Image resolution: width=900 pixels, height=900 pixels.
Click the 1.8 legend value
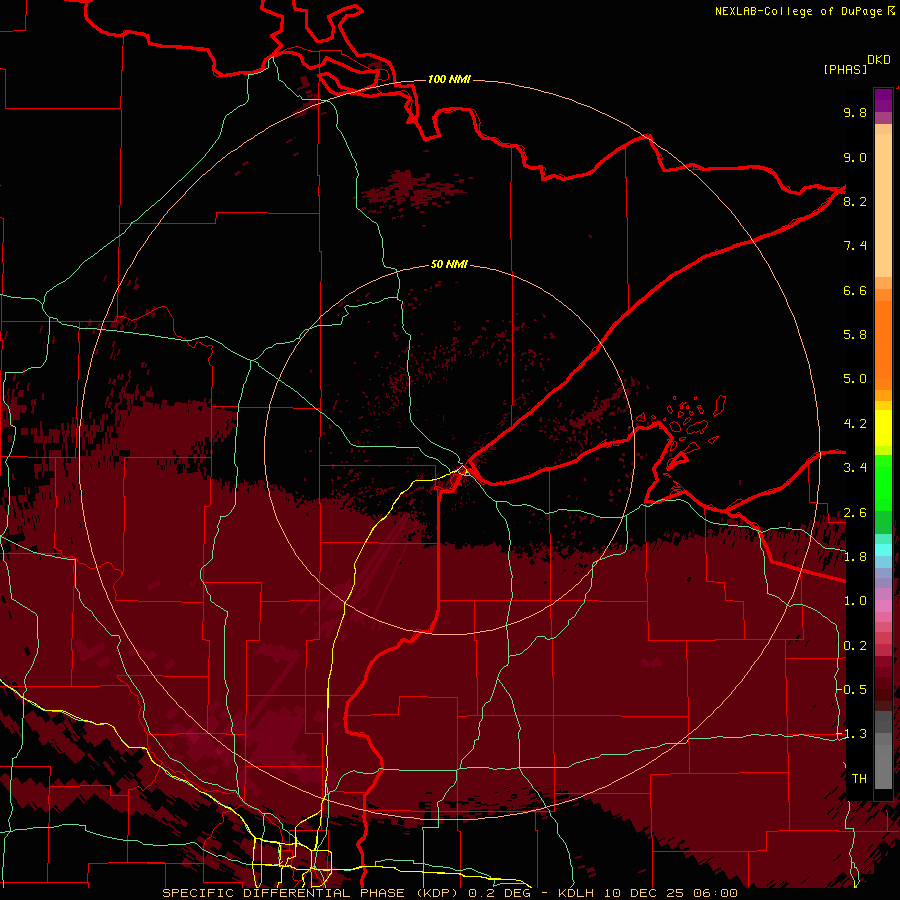(855, 557)
